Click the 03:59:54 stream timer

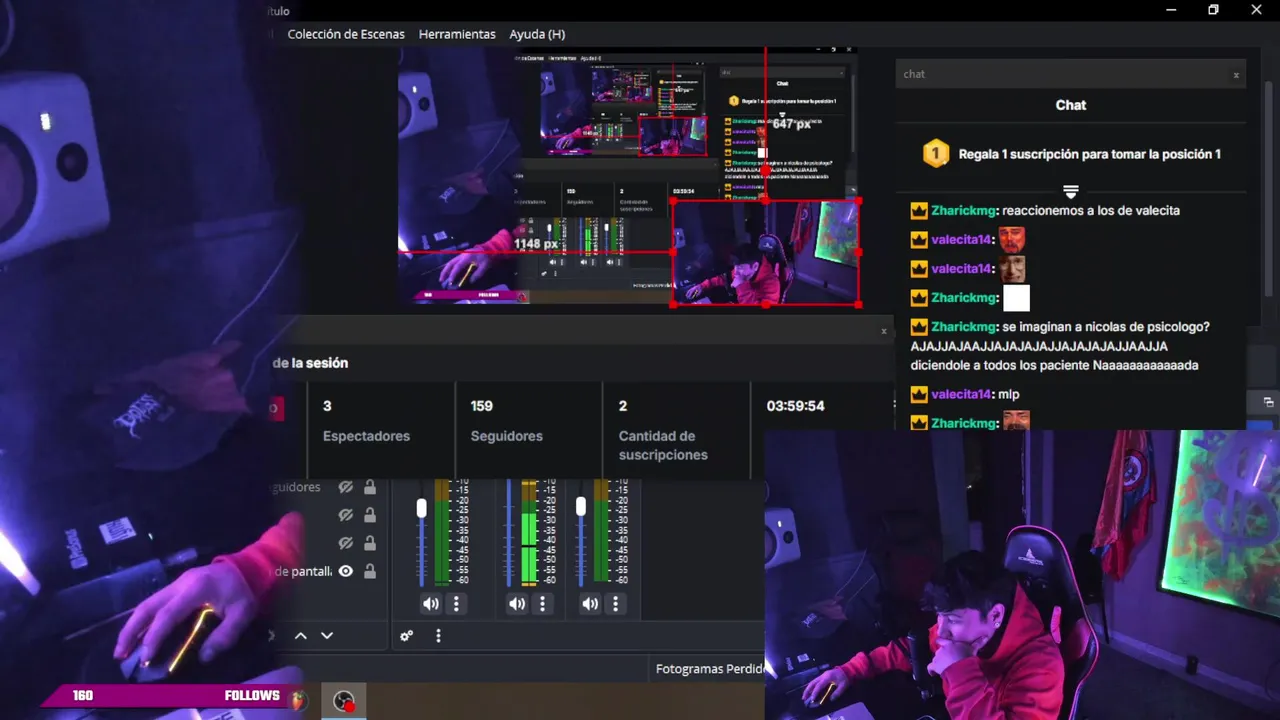click(795, 406)
